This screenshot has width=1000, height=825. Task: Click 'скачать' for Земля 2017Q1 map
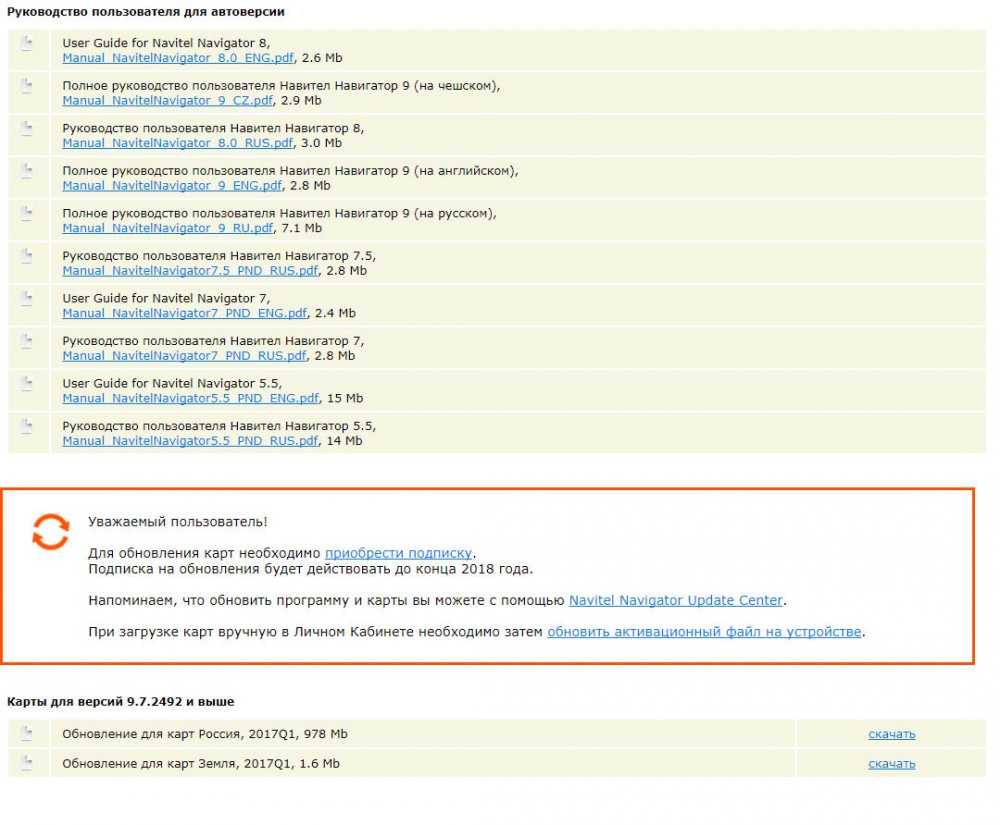[891, 764]
